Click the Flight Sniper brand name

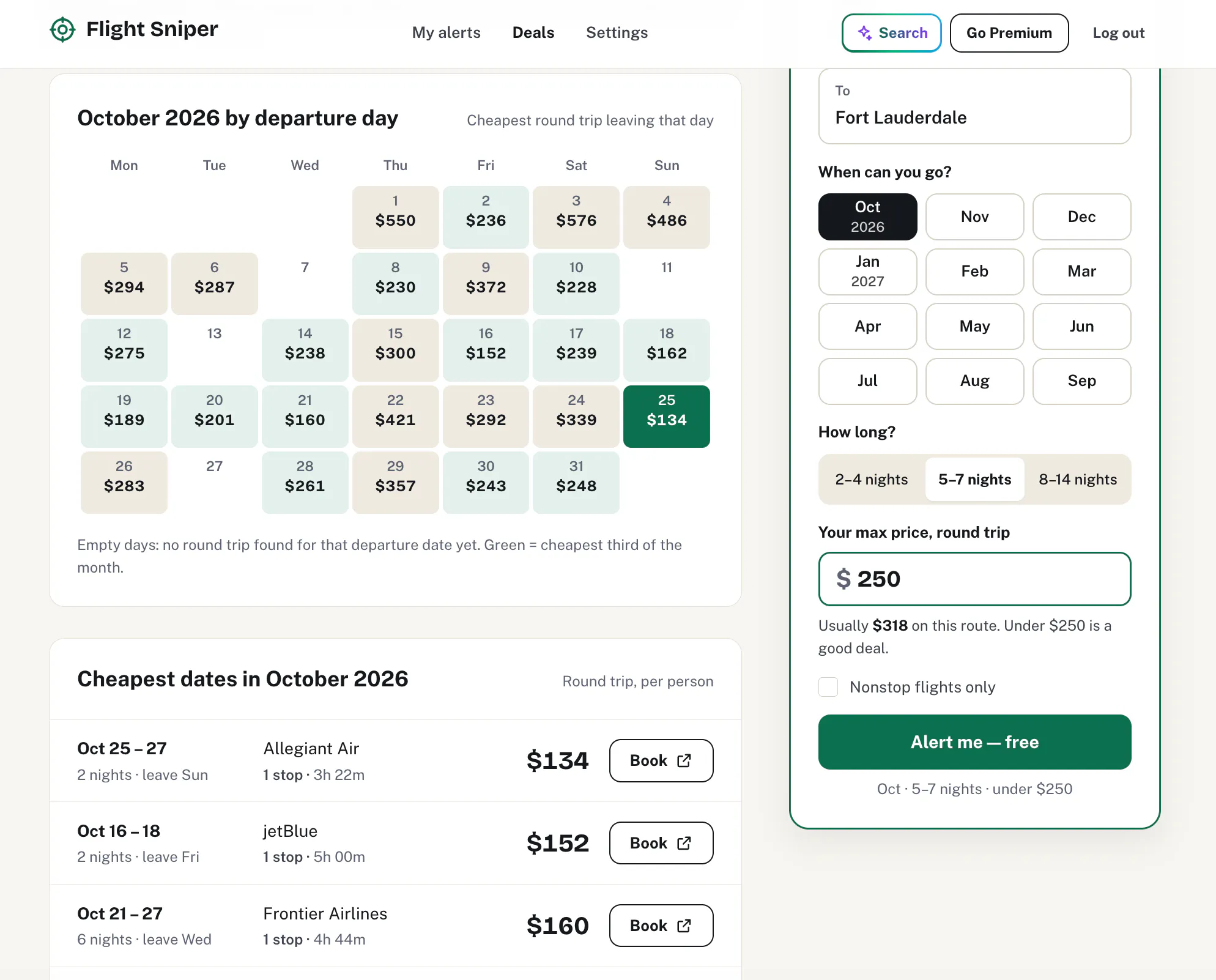[152, 29]
